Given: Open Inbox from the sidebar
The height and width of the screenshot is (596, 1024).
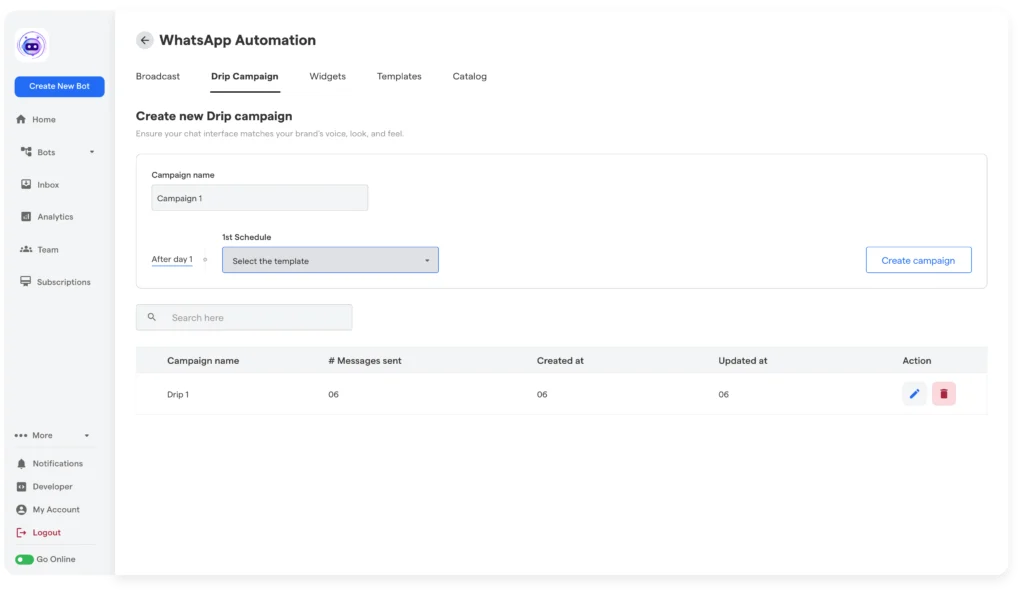Looking at the screenshot, I should coord(47,185).
